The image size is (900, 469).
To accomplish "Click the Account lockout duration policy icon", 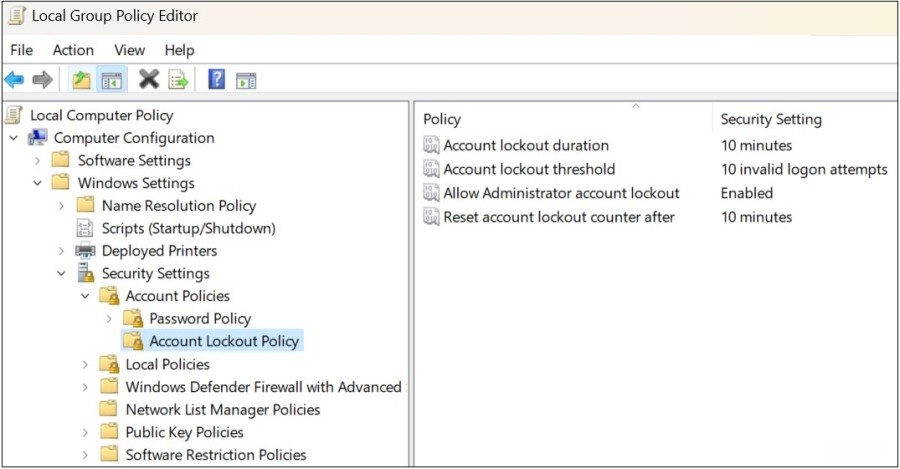I will (x=431, y=145).
